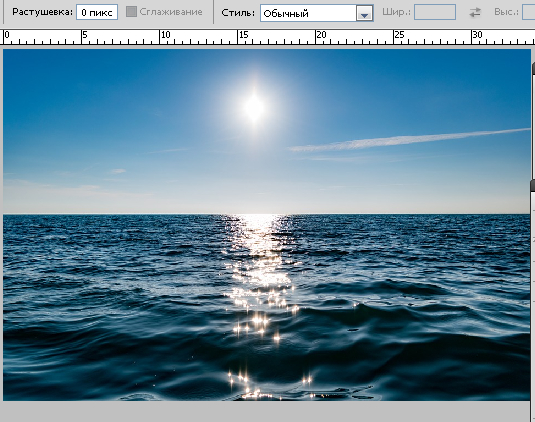Click the 15 mark on the horizontal ruler
The height and width of the screenshot is (422, 535).
pyautogui.click(x=243, y=35)
